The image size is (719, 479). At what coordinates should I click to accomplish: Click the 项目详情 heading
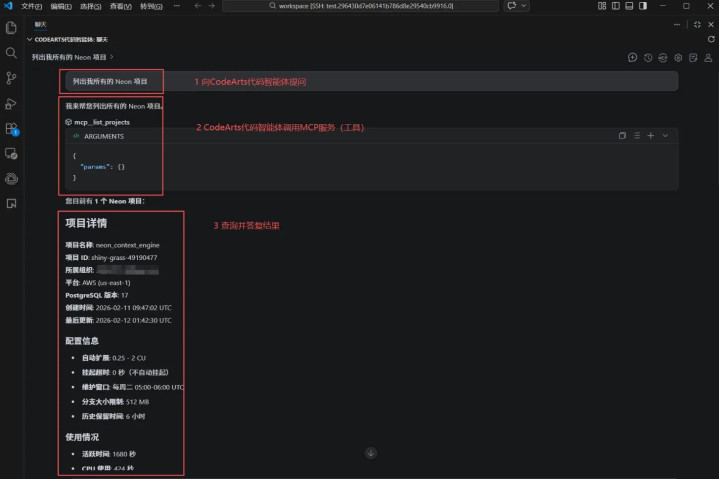pos(86,223)
